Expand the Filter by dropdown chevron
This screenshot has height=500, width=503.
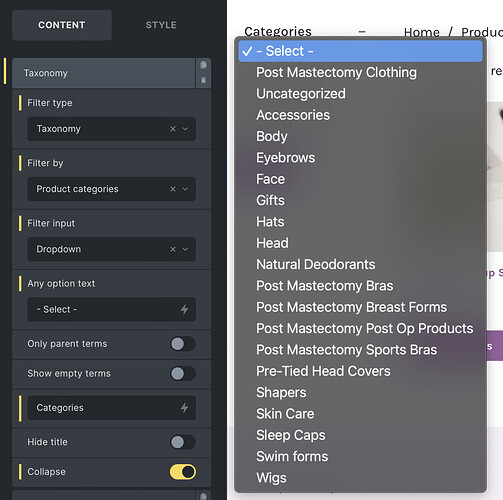[185, 189]
